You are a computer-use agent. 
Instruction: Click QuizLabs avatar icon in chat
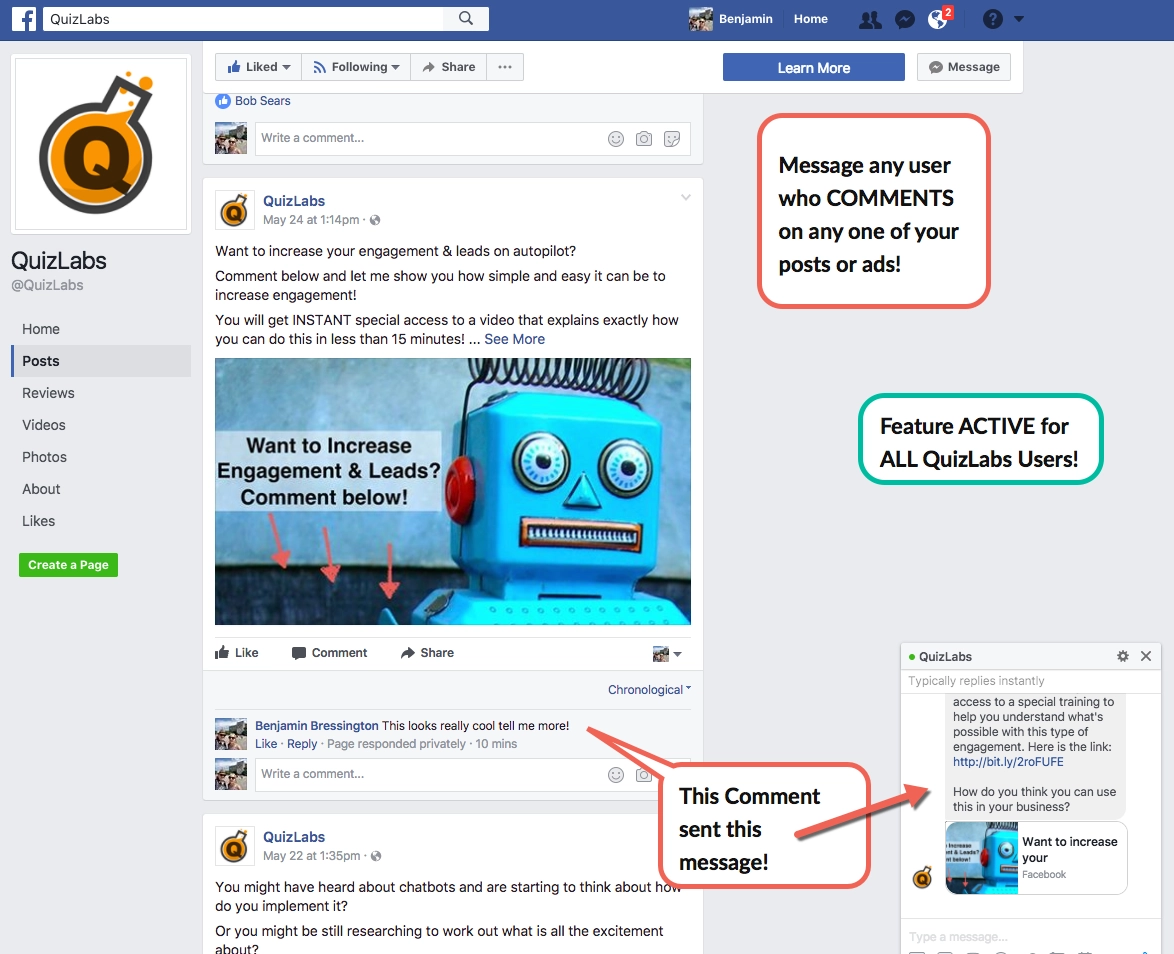click(x=922, y=878)
